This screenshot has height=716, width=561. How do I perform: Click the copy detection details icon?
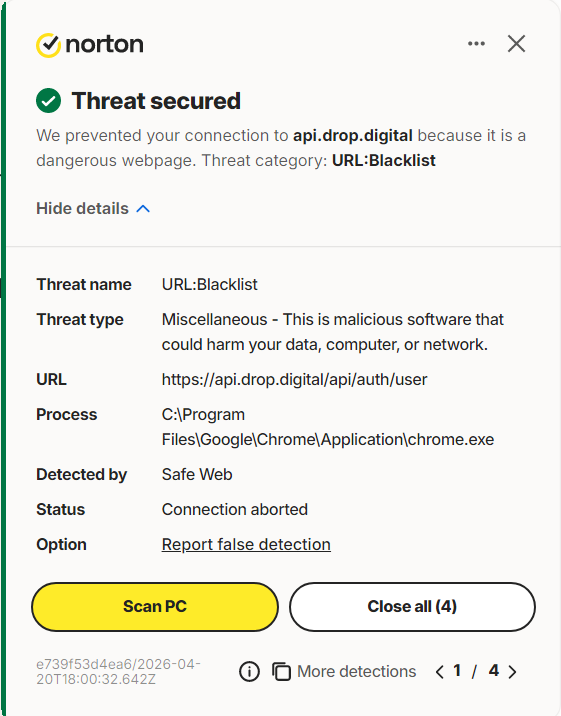(281, 672)
